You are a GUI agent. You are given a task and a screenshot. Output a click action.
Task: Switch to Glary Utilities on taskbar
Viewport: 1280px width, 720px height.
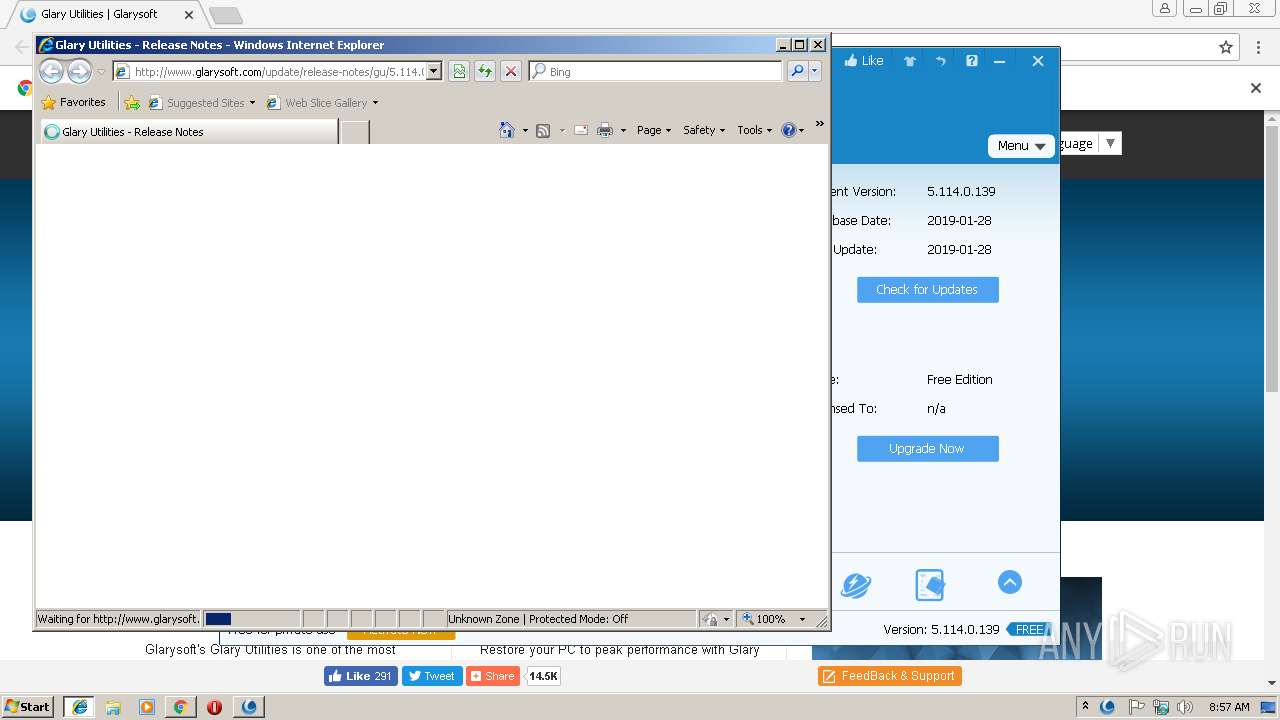click(249, 707)
